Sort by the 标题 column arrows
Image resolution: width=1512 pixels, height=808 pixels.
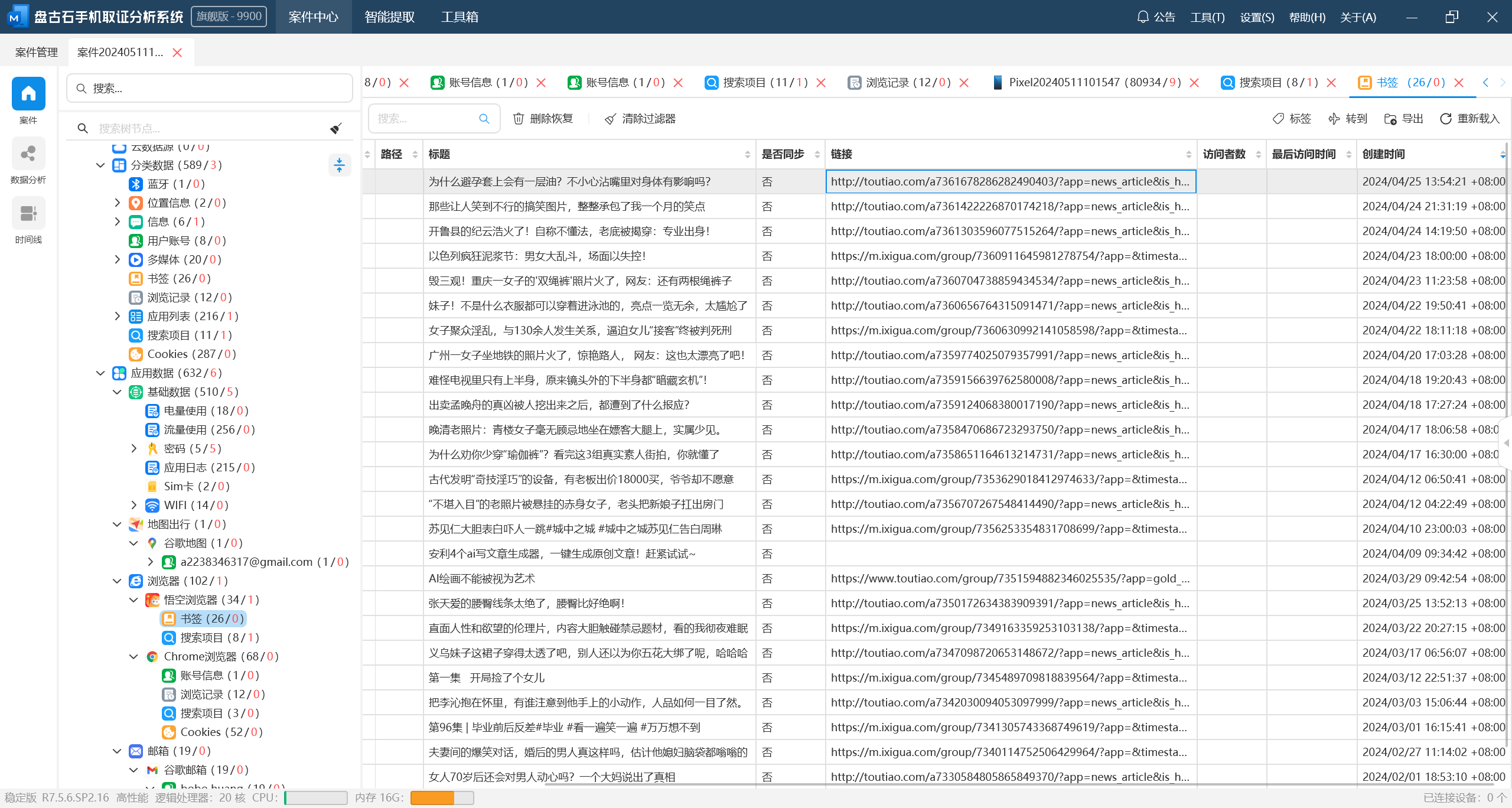(x=747, y=154)
